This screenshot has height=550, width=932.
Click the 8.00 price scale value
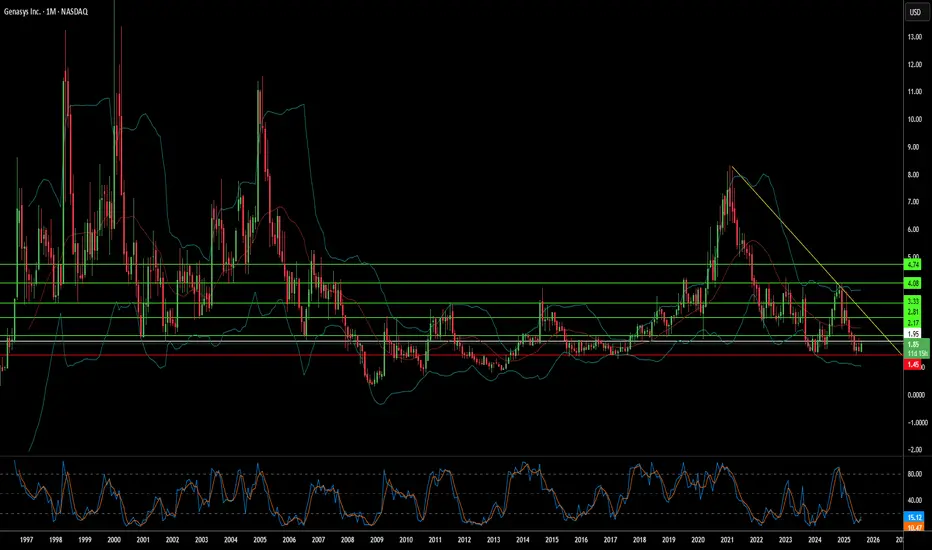point(913,175)
